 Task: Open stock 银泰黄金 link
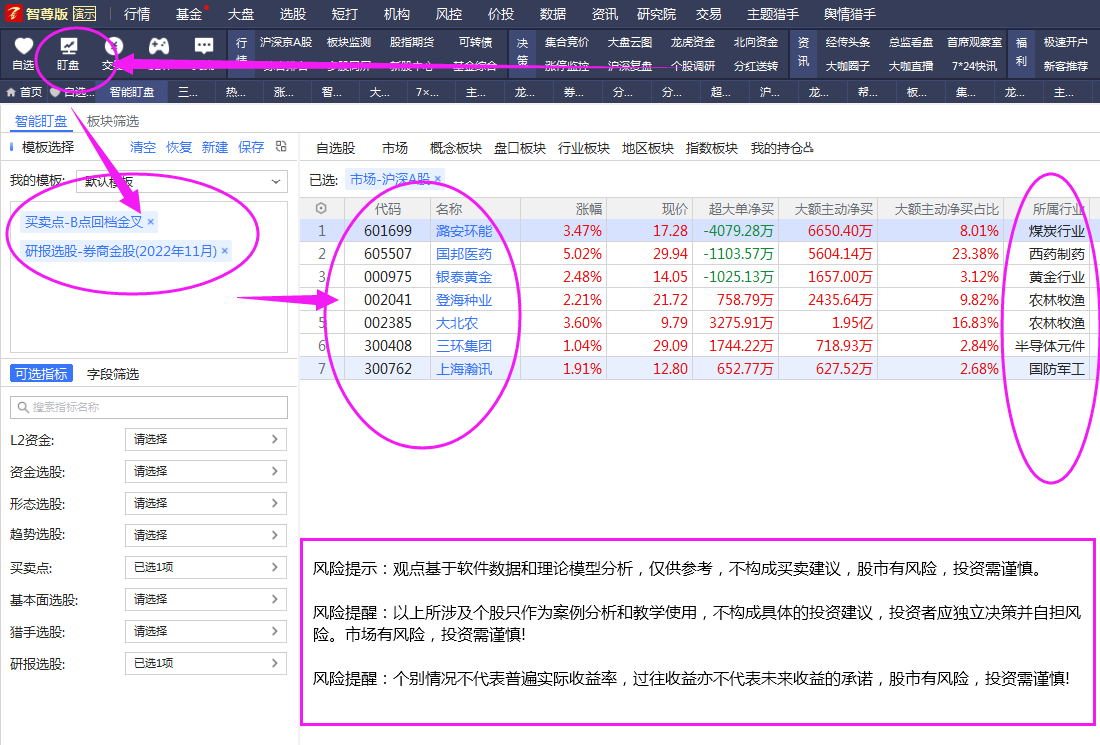pyautogui.click(x=464, y=277)
